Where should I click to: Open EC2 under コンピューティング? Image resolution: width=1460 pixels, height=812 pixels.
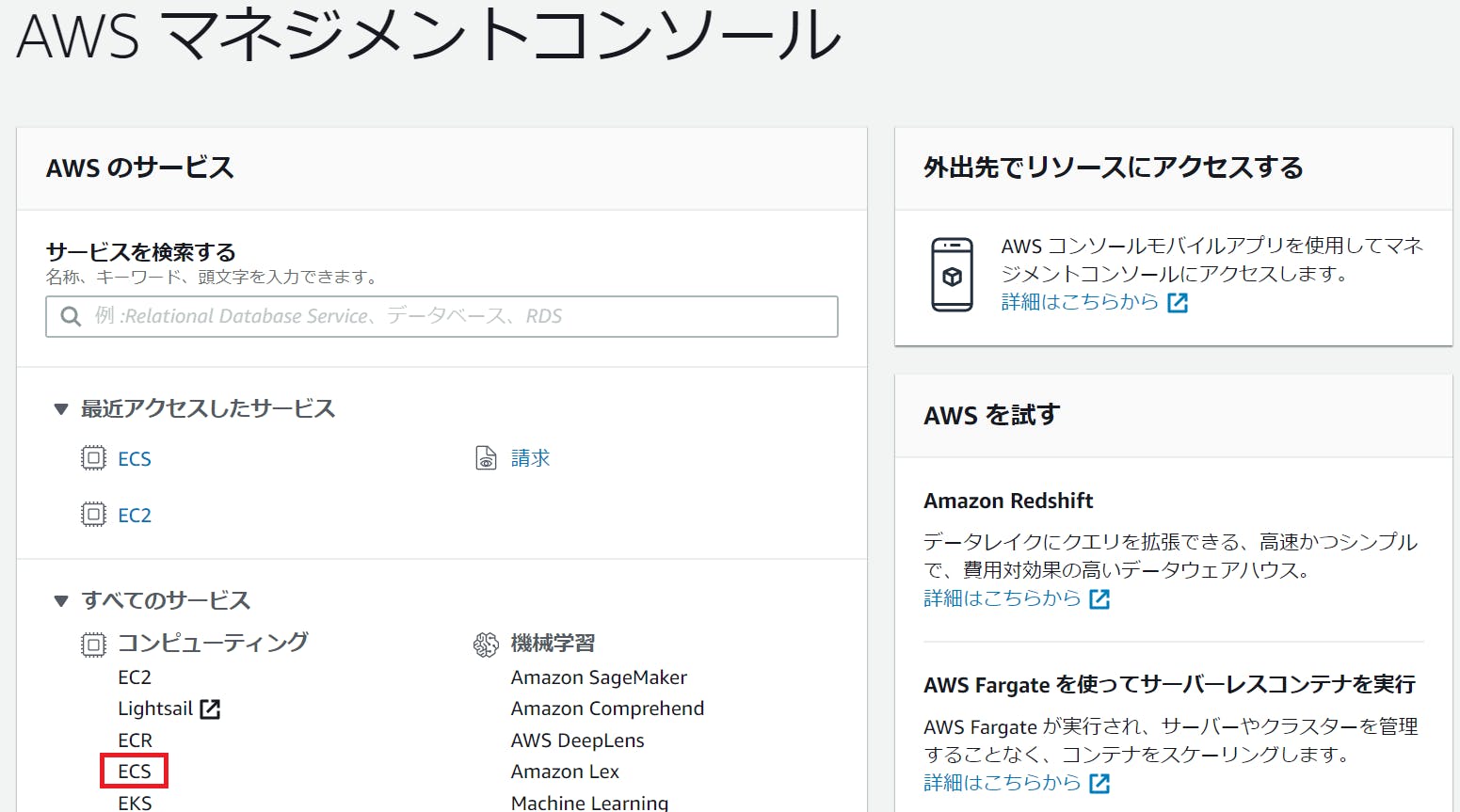click(135, 677)
